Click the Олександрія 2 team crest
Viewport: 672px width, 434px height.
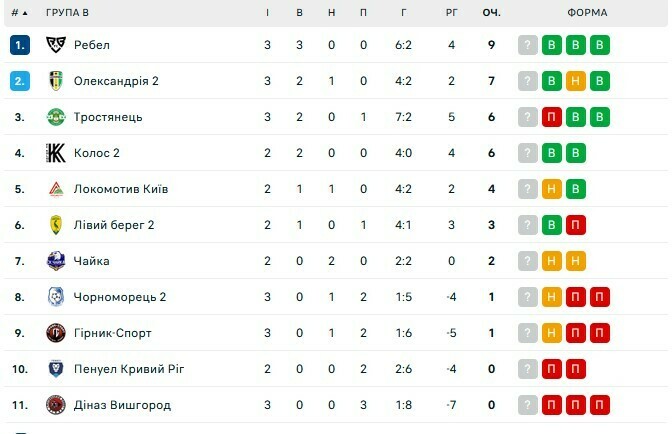[x=55, y=81]
